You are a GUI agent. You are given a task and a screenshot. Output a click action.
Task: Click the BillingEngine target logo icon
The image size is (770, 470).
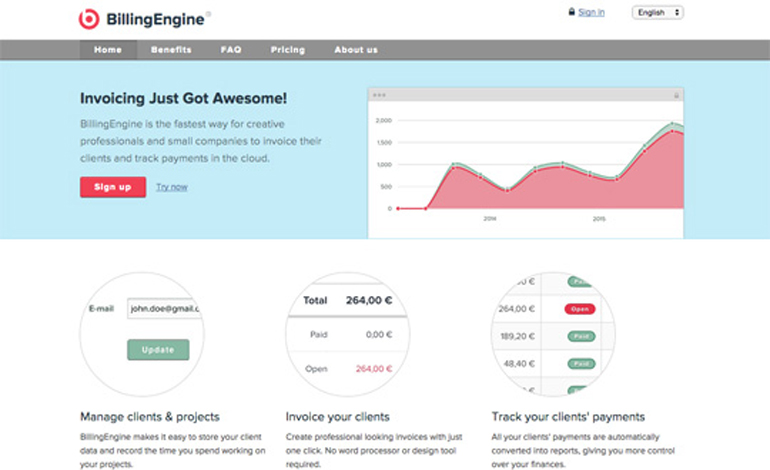(89, 19)
